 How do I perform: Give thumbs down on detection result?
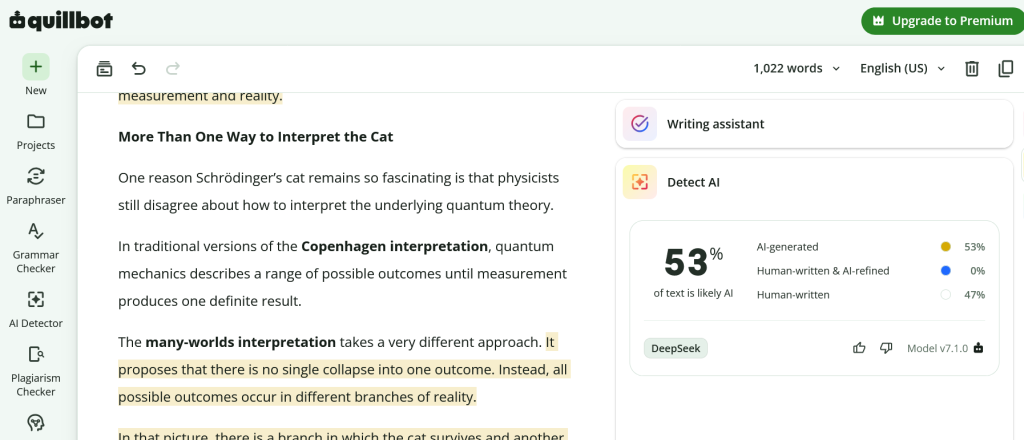[886, 348]
